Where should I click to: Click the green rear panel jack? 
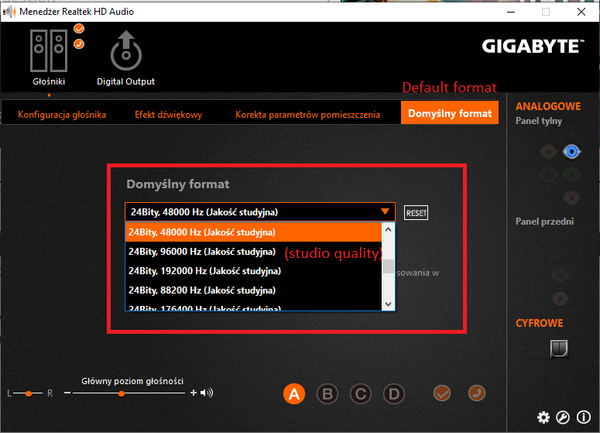point(572,175)
